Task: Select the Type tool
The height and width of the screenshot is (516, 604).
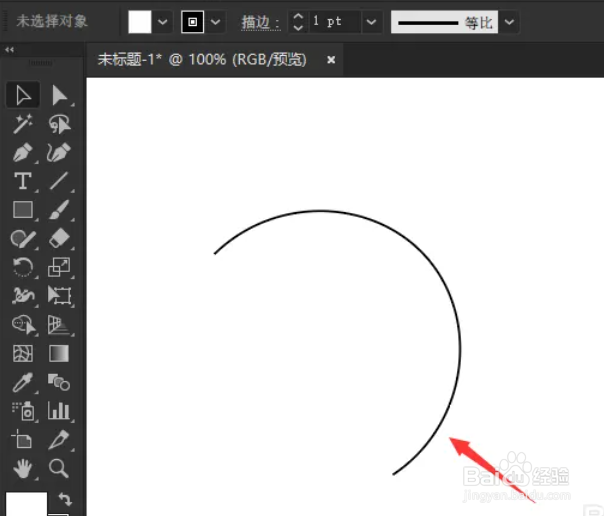Action: [23, 181]
